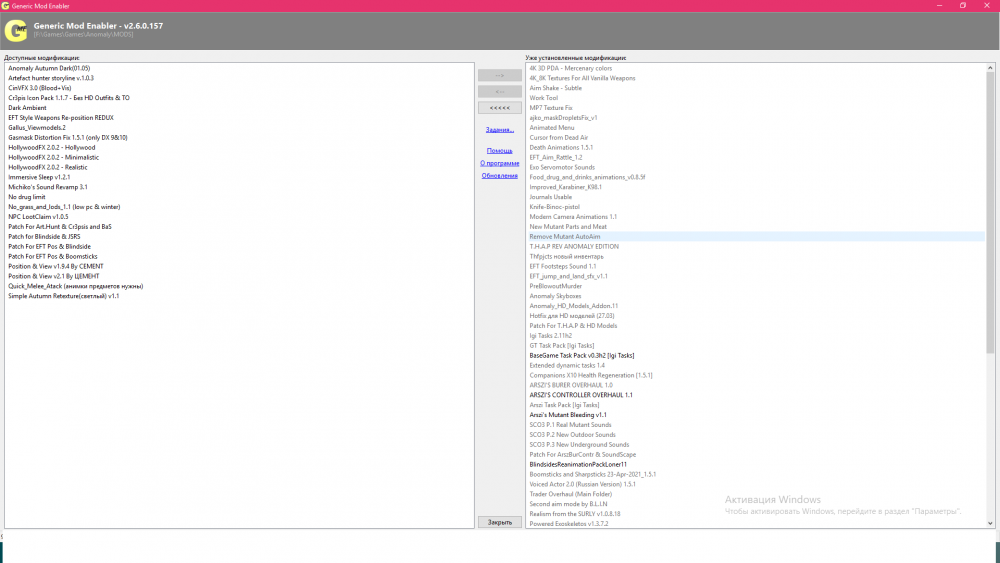Click the yellow GME logo in header
This screenshot has height=563, width=1000.
[x=15, y=30]
